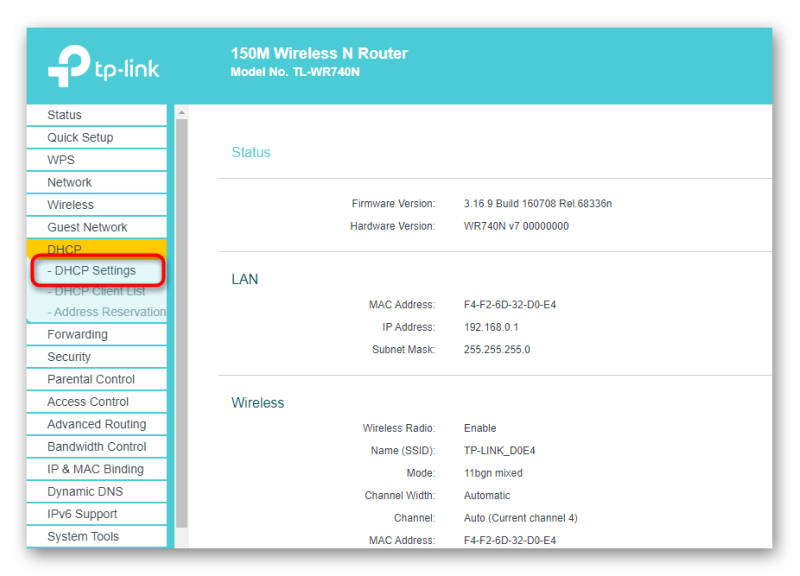The image size is (800, 576).
Task: Go to Parental Control
Action: tap(97, 379)
